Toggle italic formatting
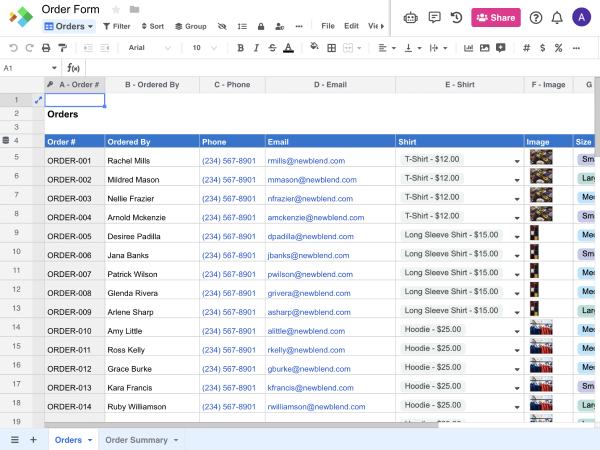Image resolution: width=600 pixels, height=450 pixels. click(x=256, y=47)
